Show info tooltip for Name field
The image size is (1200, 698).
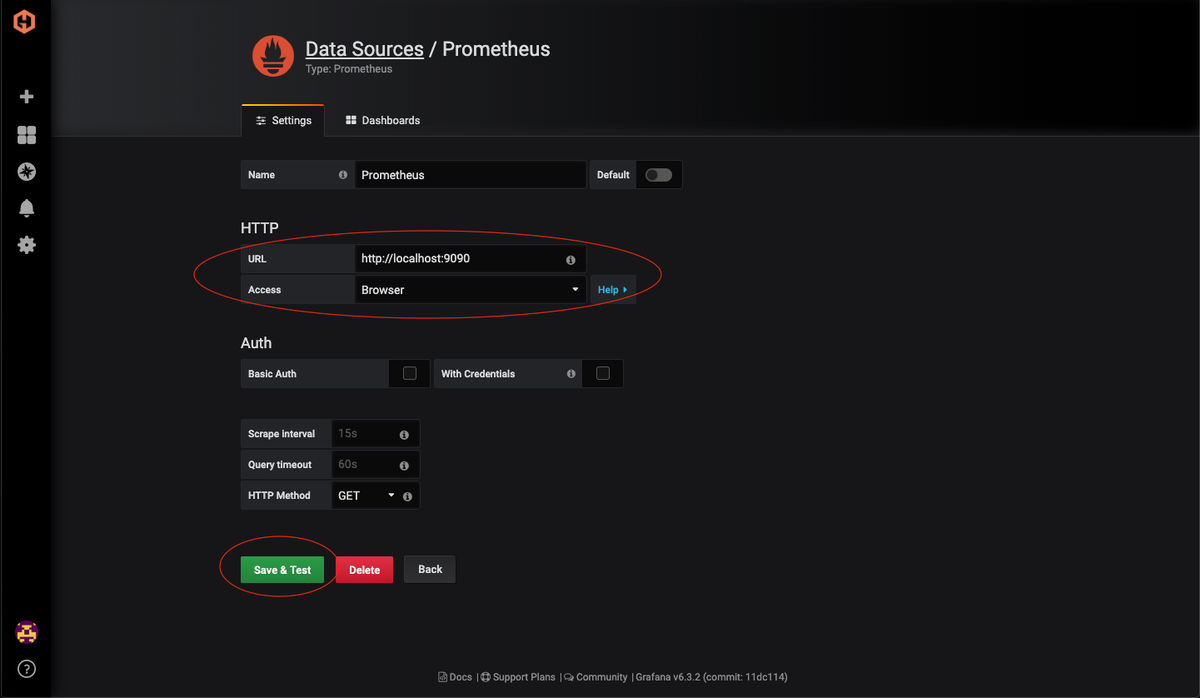point(343,175)
